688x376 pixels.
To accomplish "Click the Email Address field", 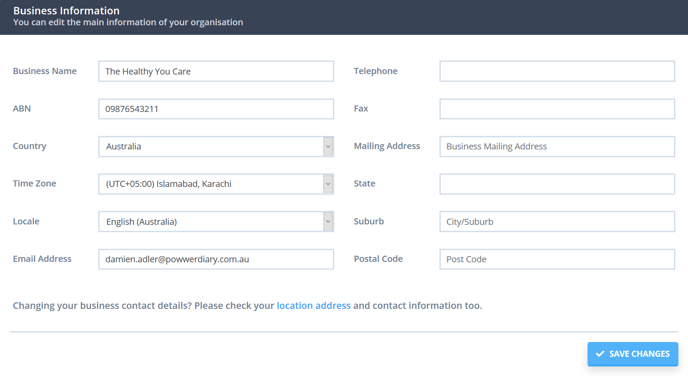I will pyautogui.click(x=216, y=259).
